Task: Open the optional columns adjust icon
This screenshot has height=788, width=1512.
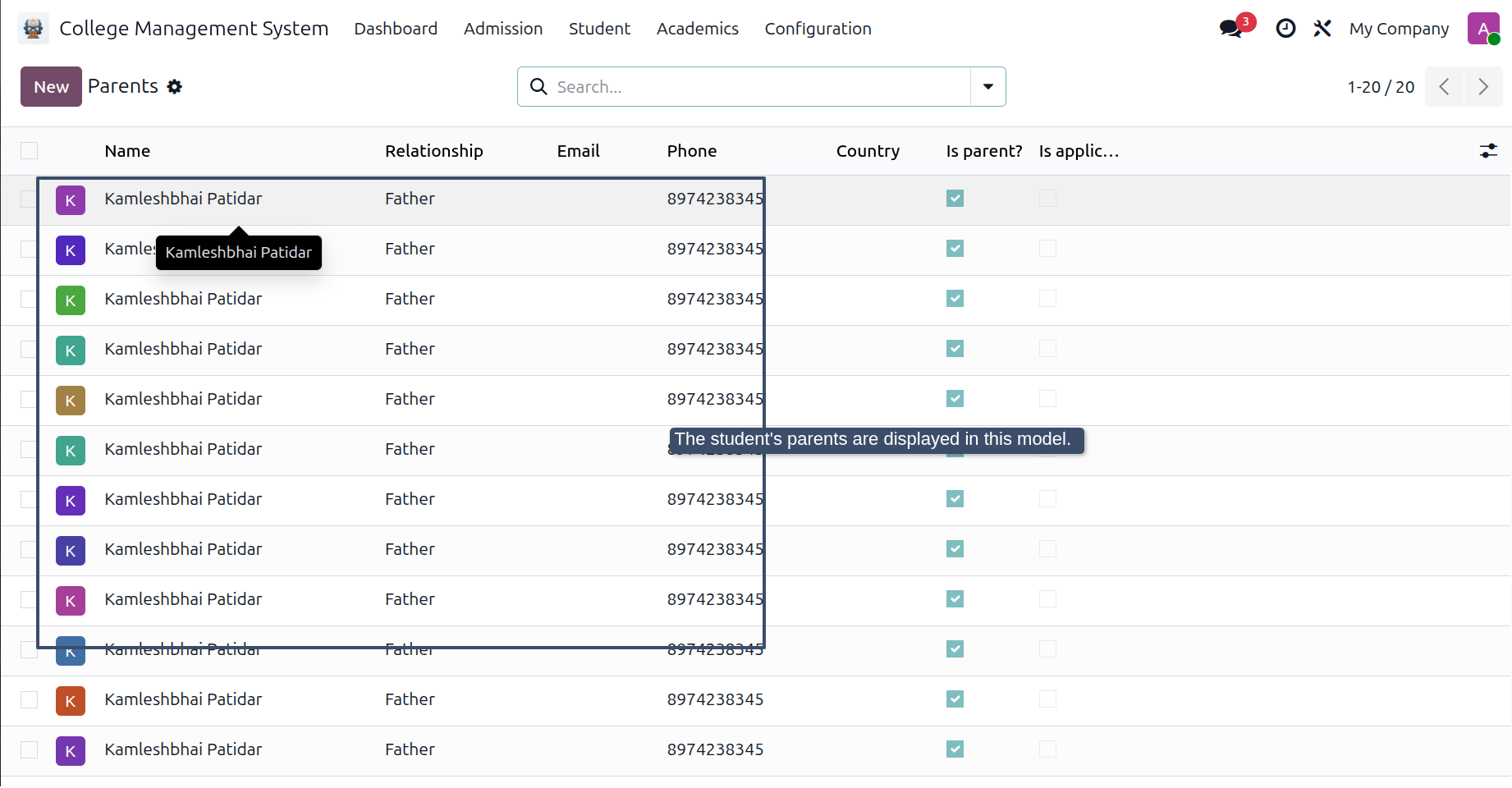Action: [x=1488, y=151]
